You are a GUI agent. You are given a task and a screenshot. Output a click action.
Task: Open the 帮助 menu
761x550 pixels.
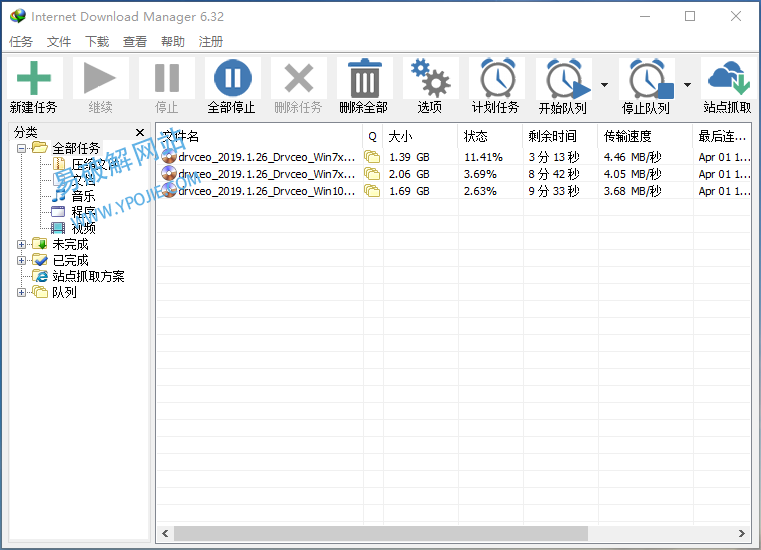coord(173,42)
